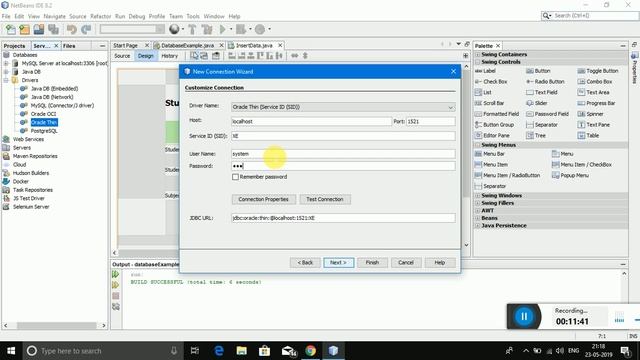Expand Java Persistence palette section
The width and height of the screenshot is (640, 360).
point(478,225)
